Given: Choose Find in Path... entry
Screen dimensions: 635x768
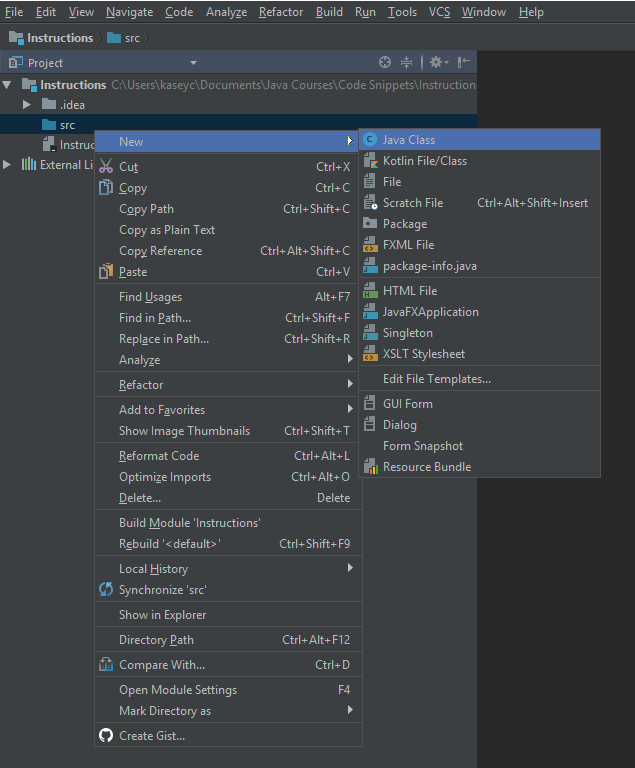Looking at the screenshot, I should [x=228, y=317].
